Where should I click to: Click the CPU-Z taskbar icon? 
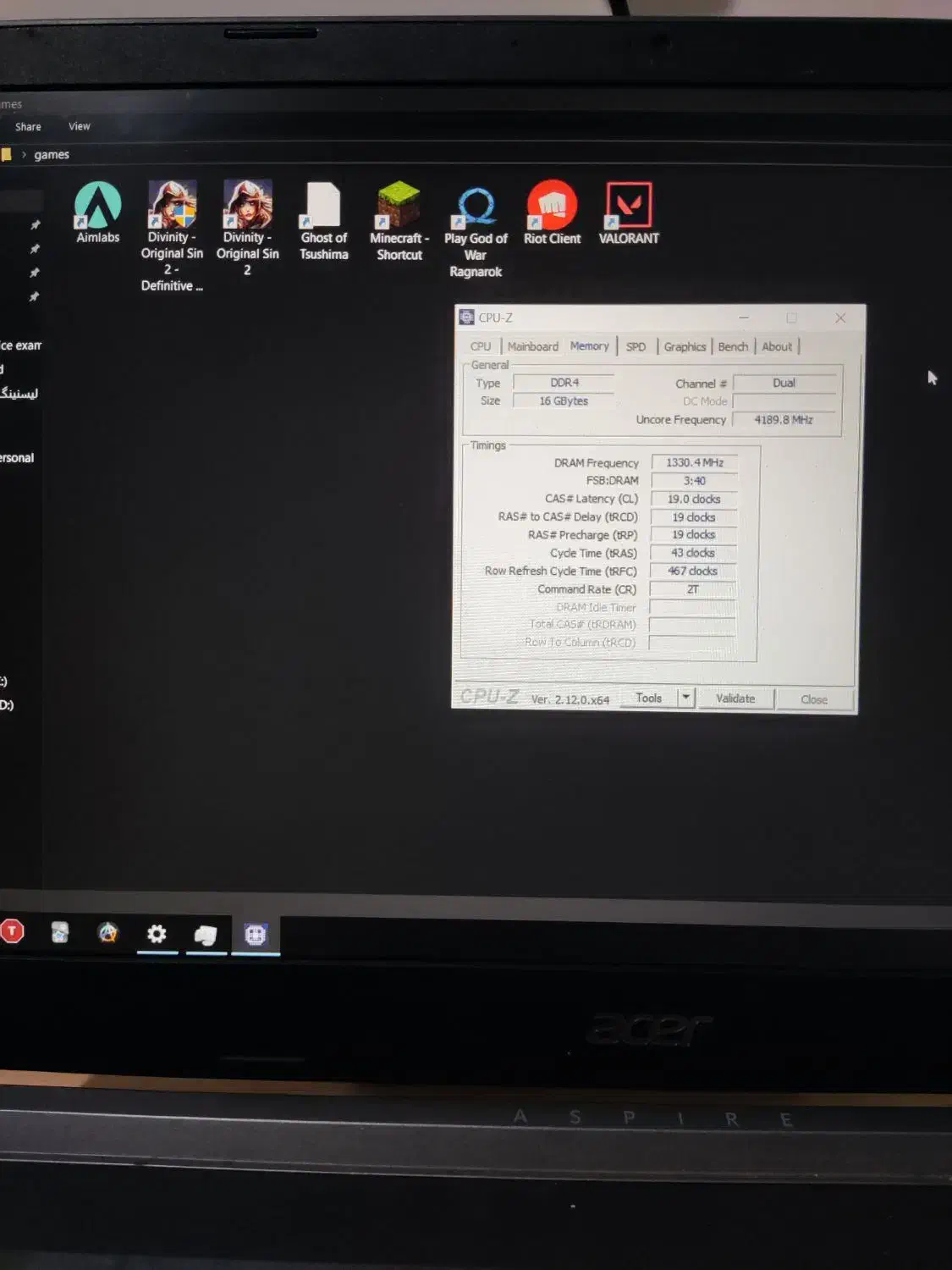[x=256, y=934]
